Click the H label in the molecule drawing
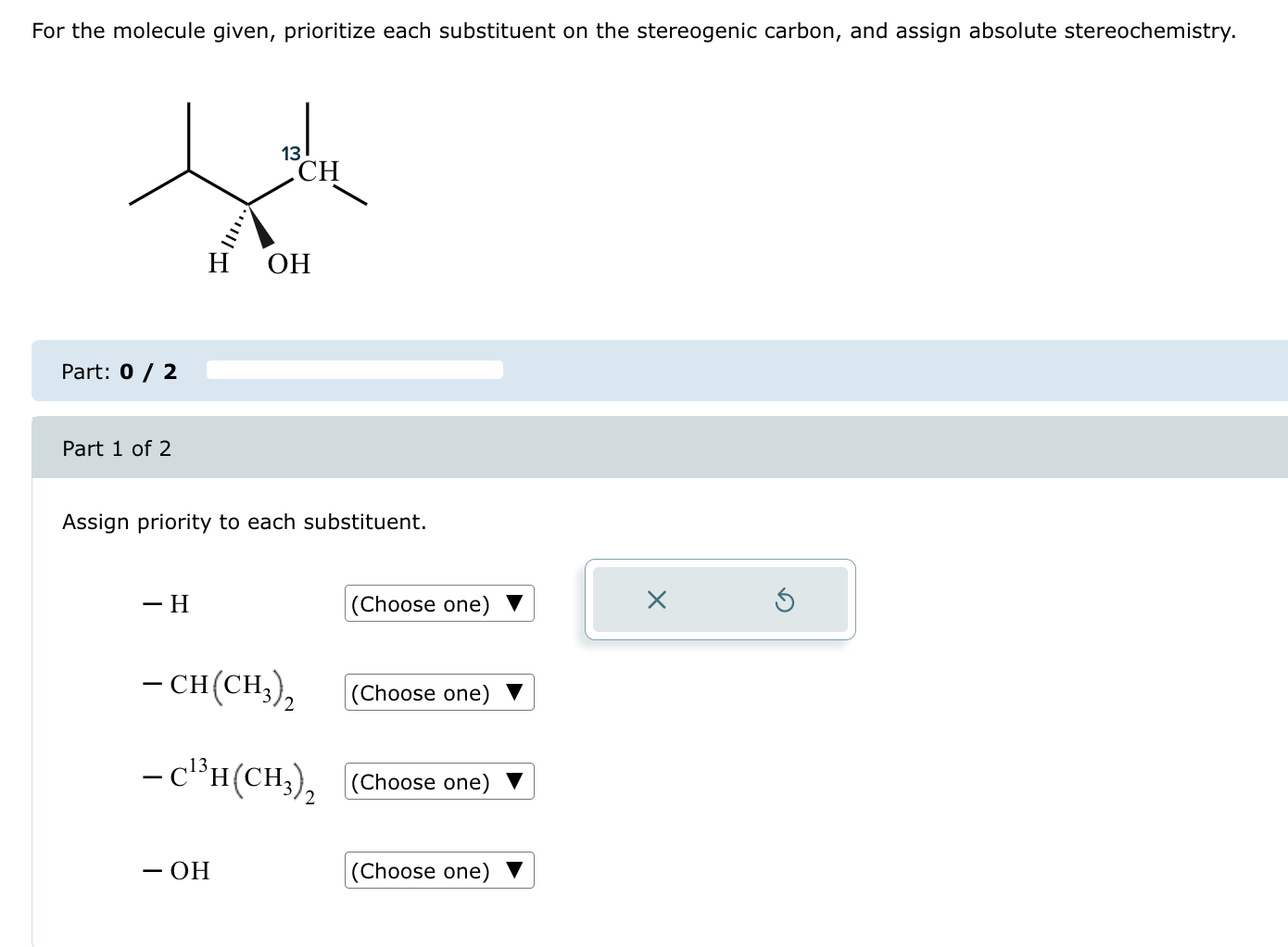Screen dimensions: 1288x947 218,264
